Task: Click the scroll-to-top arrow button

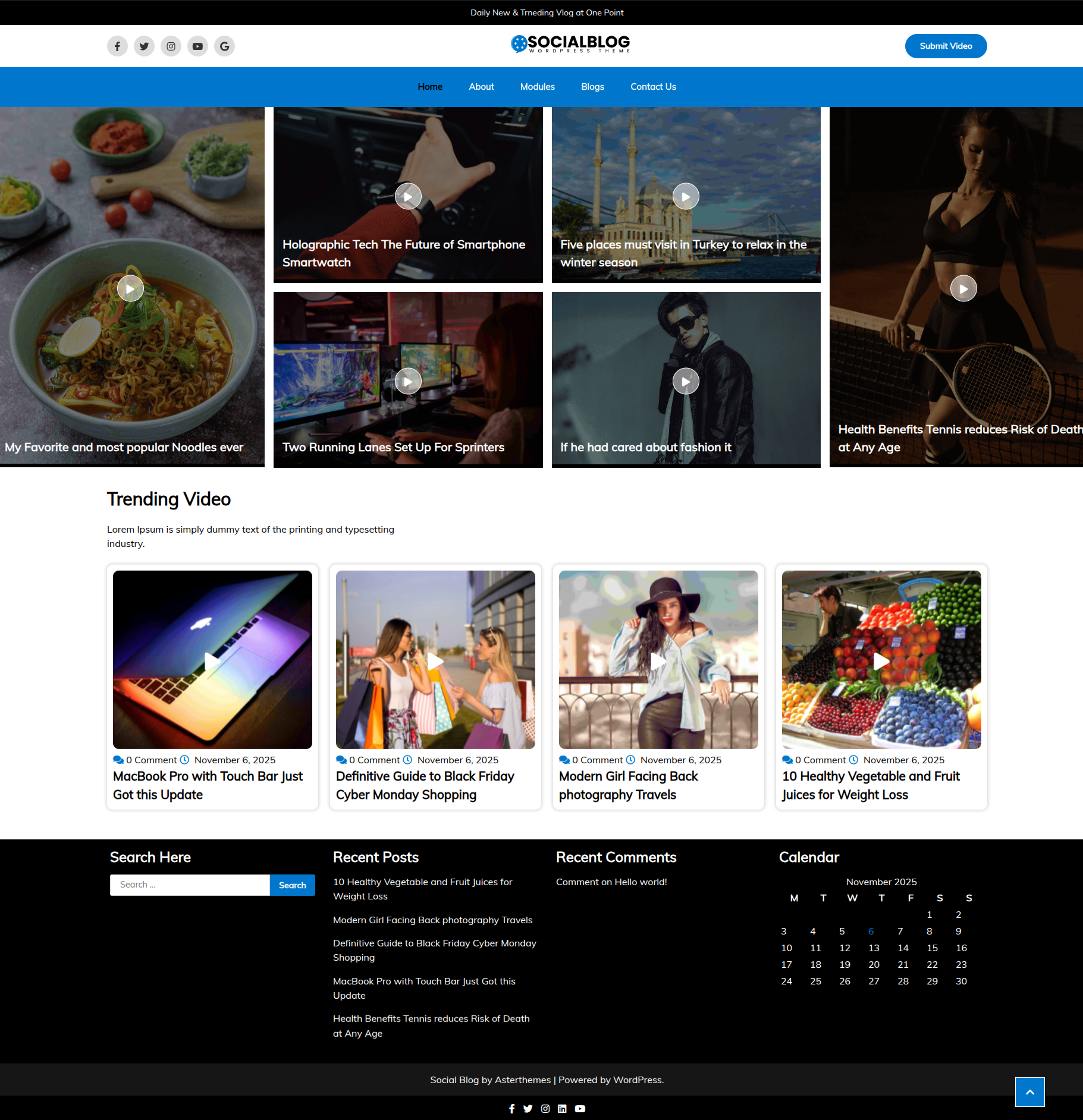Action: pos(1029,1092)
